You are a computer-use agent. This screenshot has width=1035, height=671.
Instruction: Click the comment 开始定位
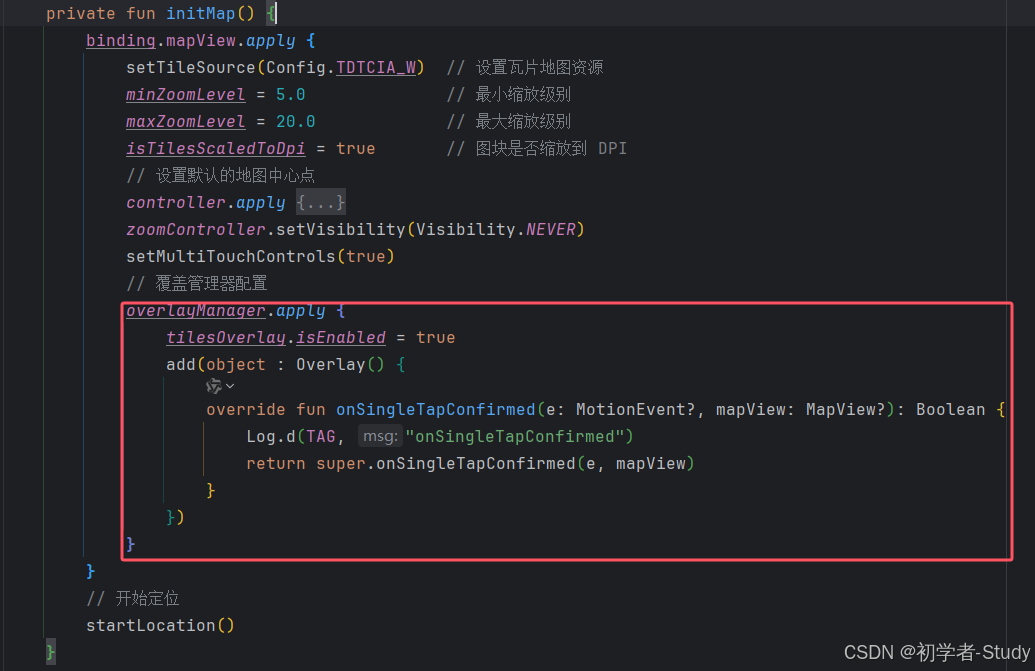pos(133,598)
